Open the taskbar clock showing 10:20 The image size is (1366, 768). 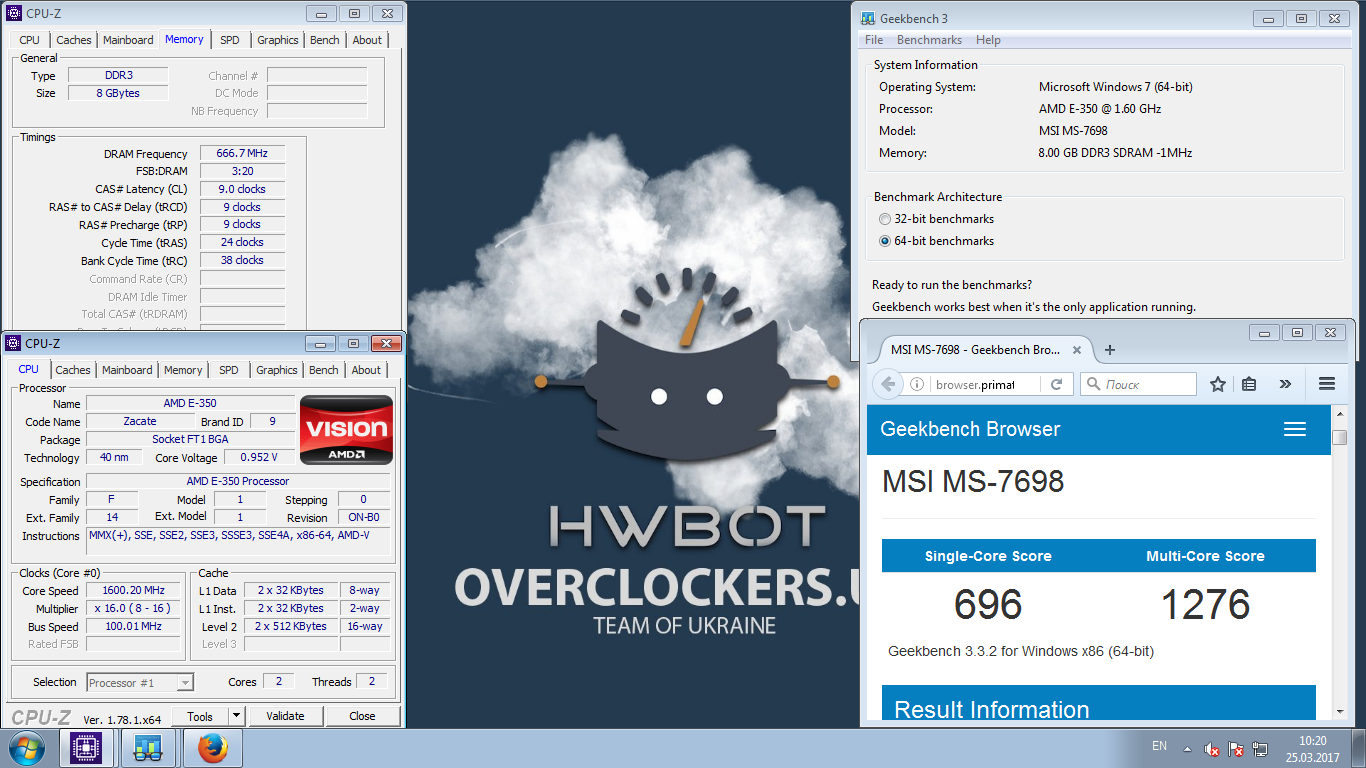point(1312,749)
